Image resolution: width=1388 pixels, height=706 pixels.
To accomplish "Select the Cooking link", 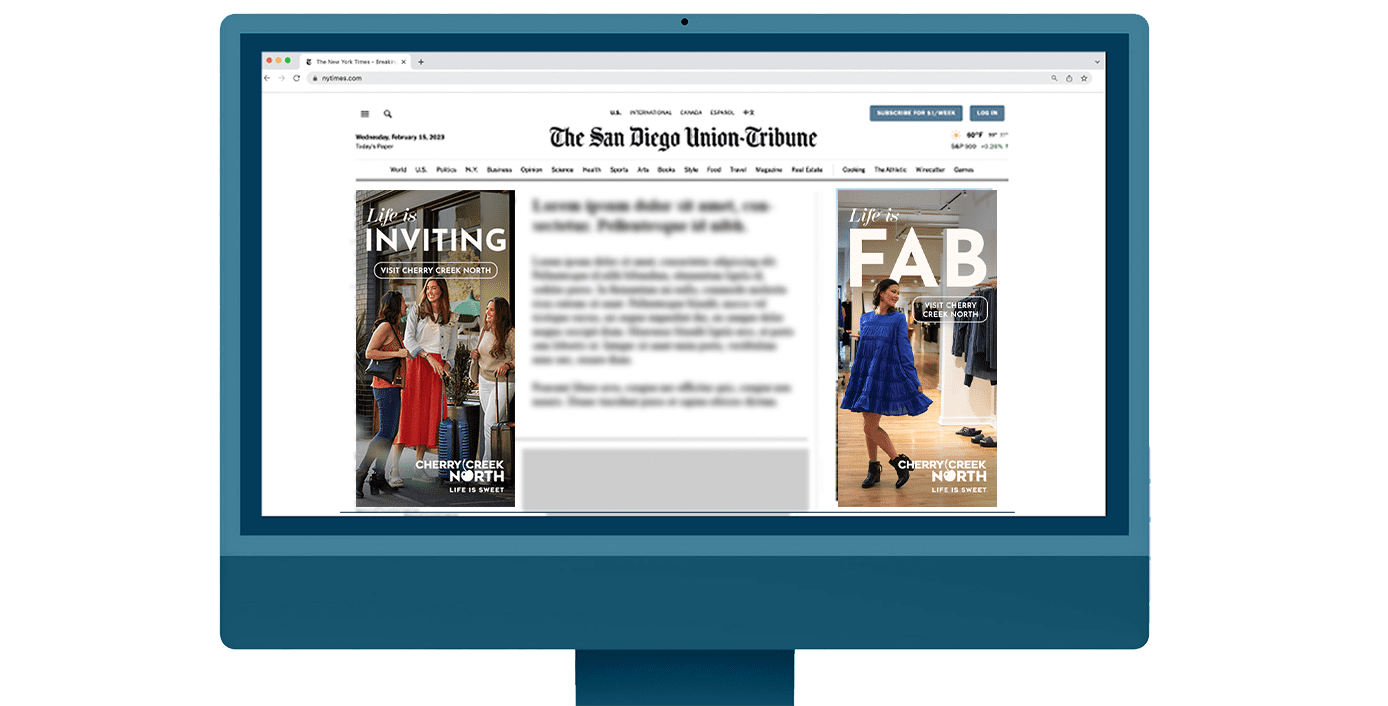I will click(854, 170).
